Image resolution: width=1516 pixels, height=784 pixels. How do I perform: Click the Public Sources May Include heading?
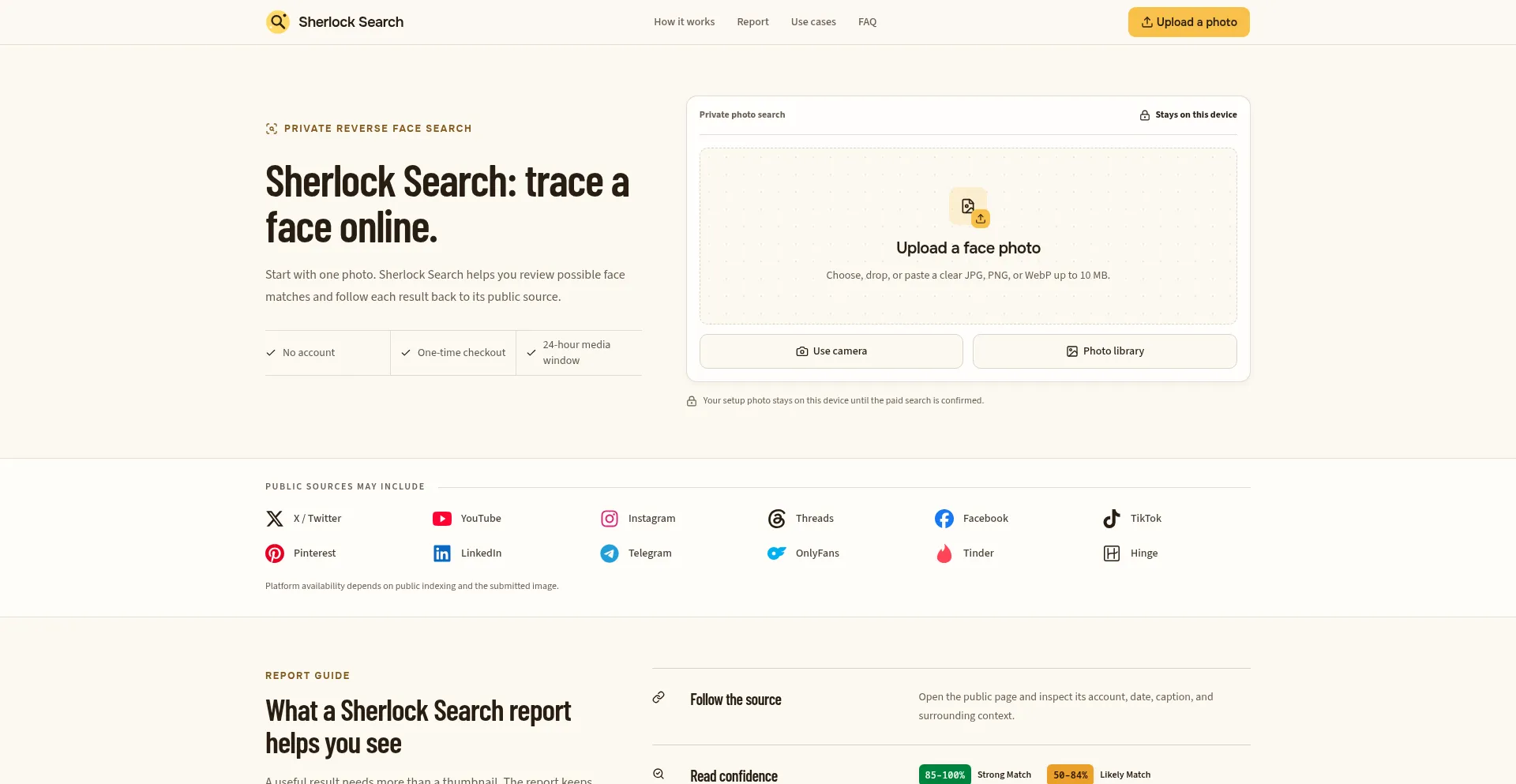point(345,486)
